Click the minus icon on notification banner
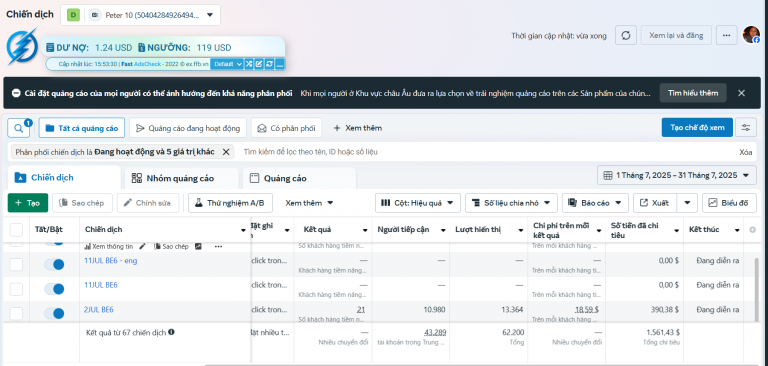Image resolution: width=768 pixels, height=366 pixels. pos(16,93)
